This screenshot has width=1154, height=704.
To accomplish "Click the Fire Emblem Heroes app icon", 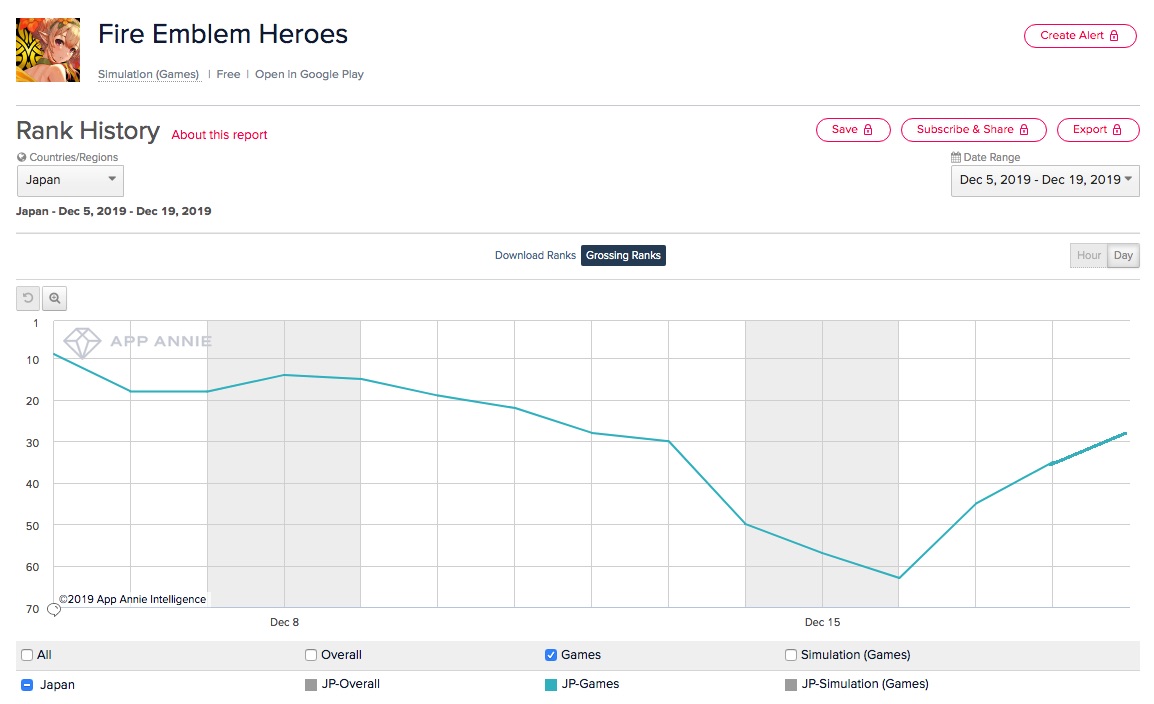I will 48,50.
